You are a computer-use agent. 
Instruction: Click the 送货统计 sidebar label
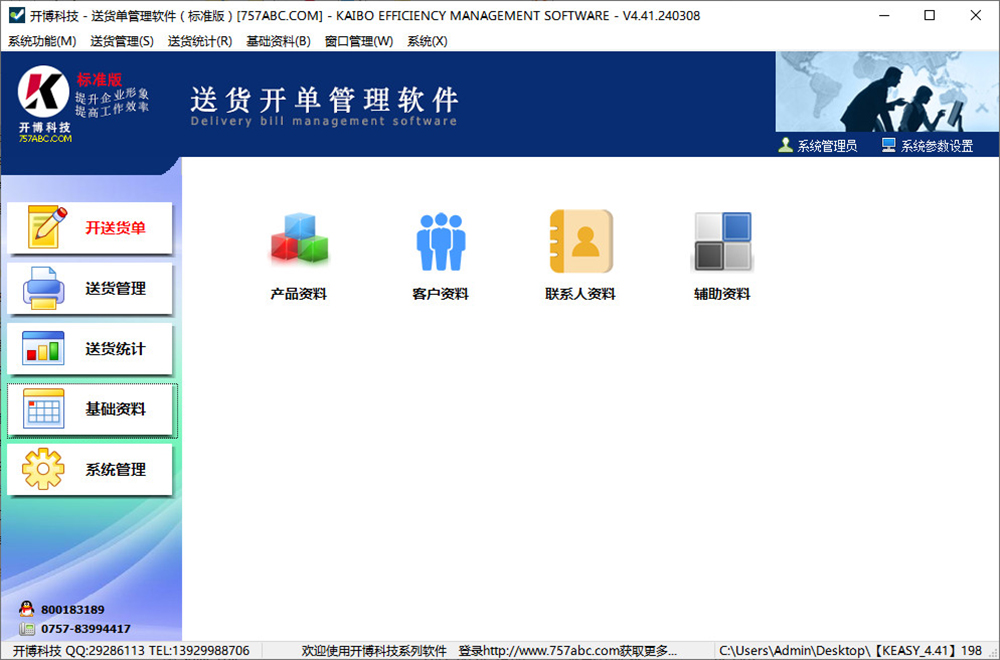click(115, 349)
